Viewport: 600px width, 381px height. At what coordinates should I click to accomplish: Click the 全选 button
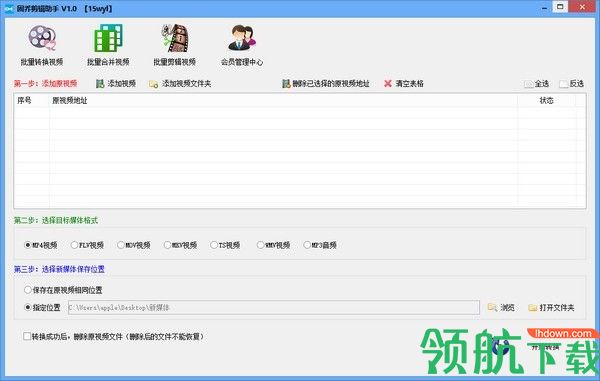(x=536, y=84)
